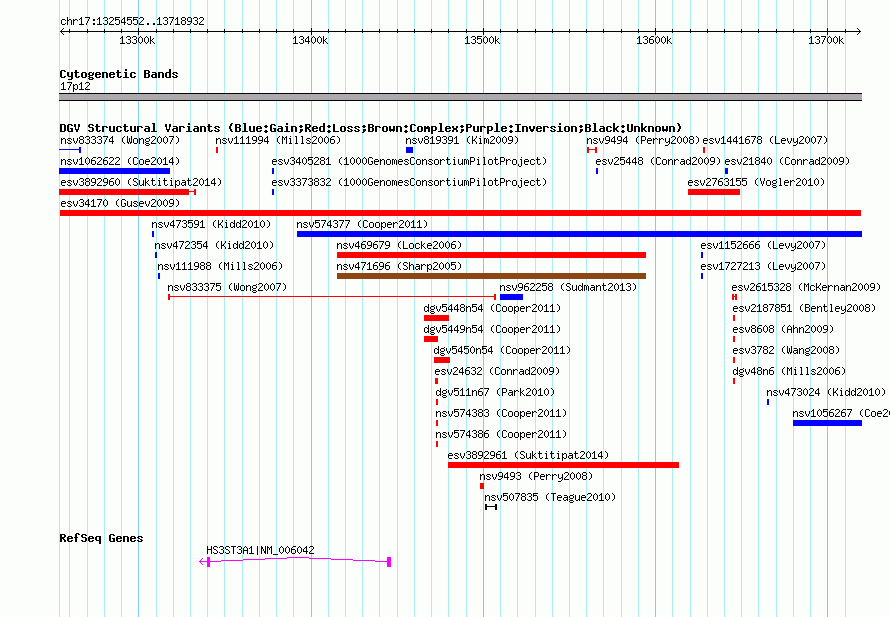Viewport: 890px width, 617px height.
Task: Open dgv511n67 (Park2010) label
Action: pos(495,392)
